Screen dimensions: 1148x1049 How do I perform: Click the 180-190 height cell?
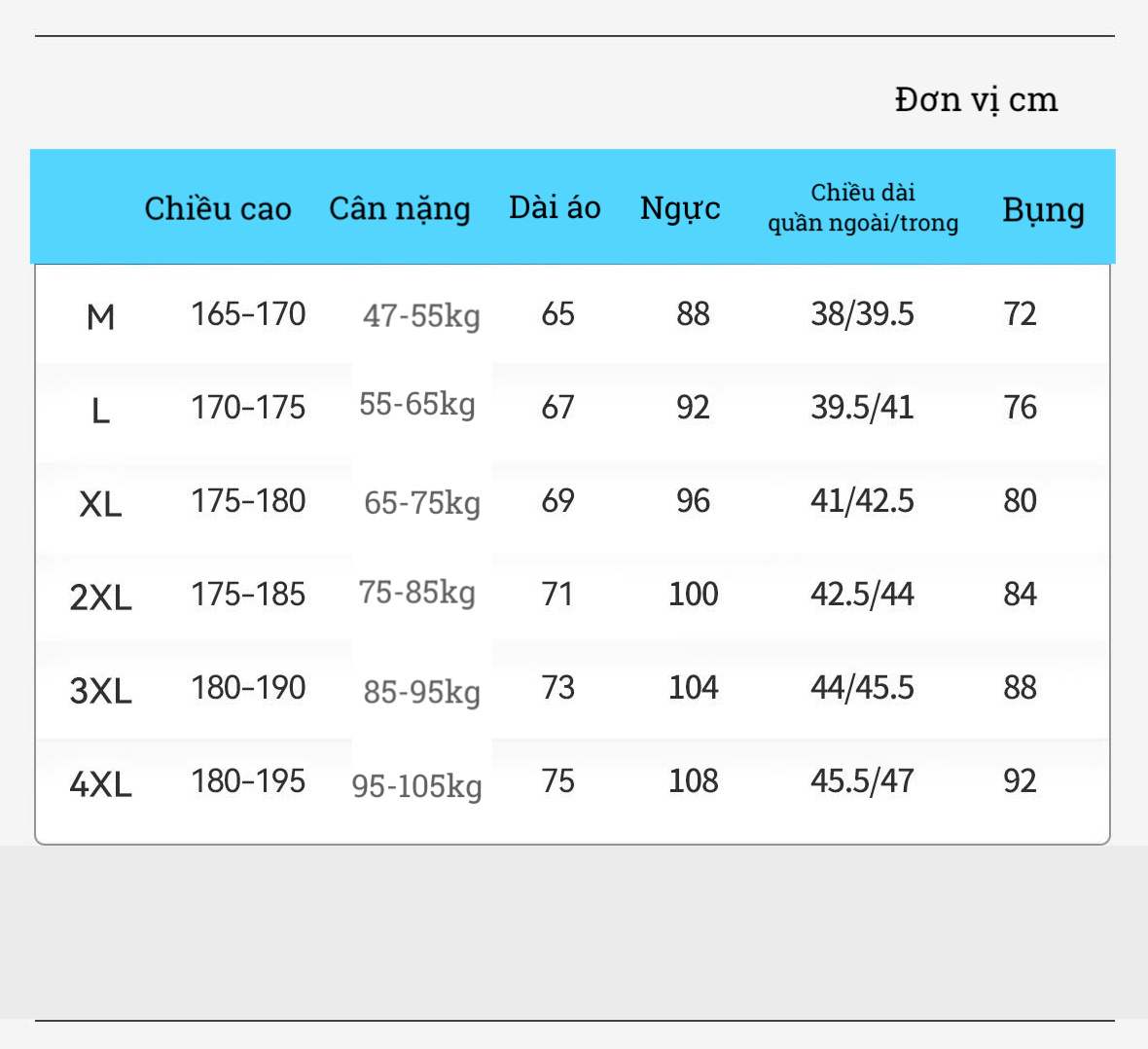click(x=248, y=688)
